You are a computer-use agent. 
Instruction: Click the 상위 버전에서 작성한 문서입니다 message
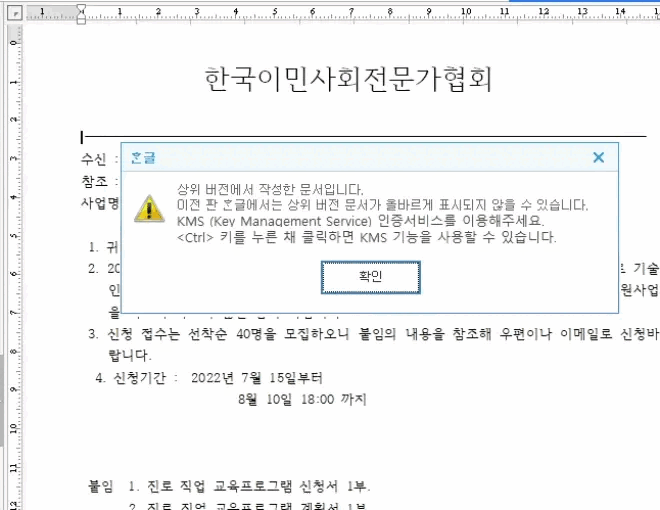point(270,189)
